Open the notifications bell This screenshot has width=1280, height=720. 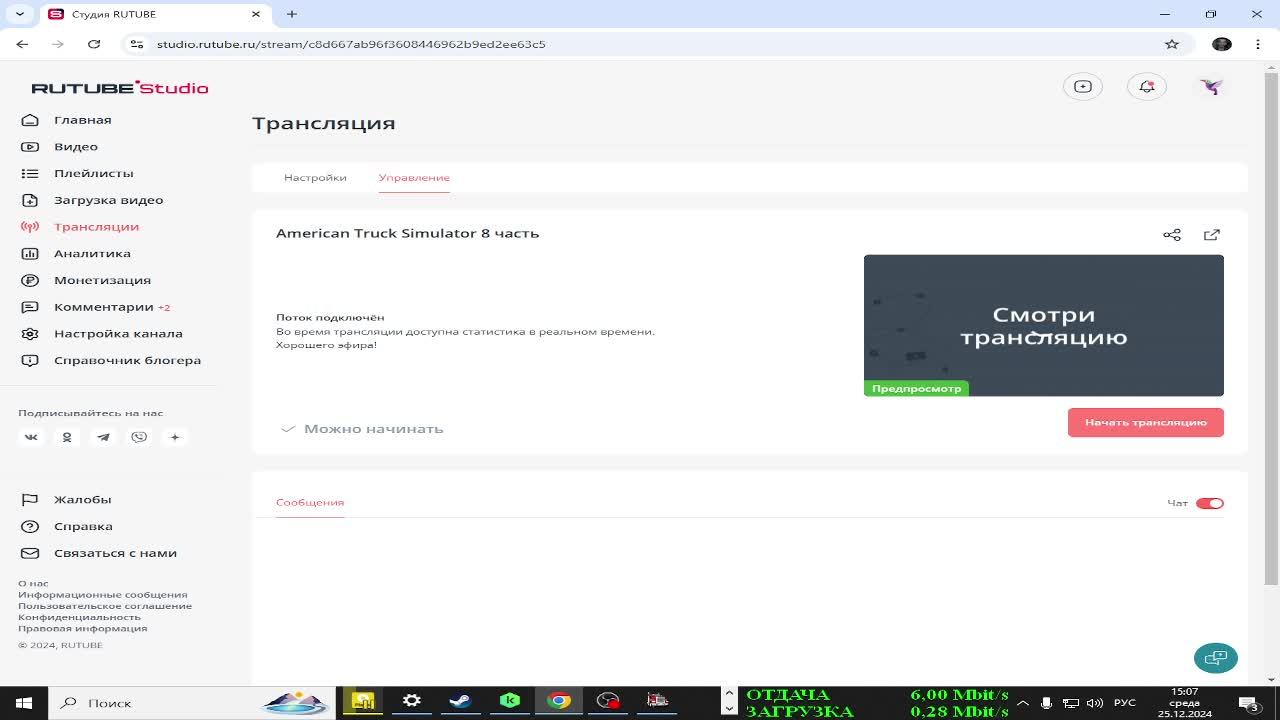(x=1147, y=87)
